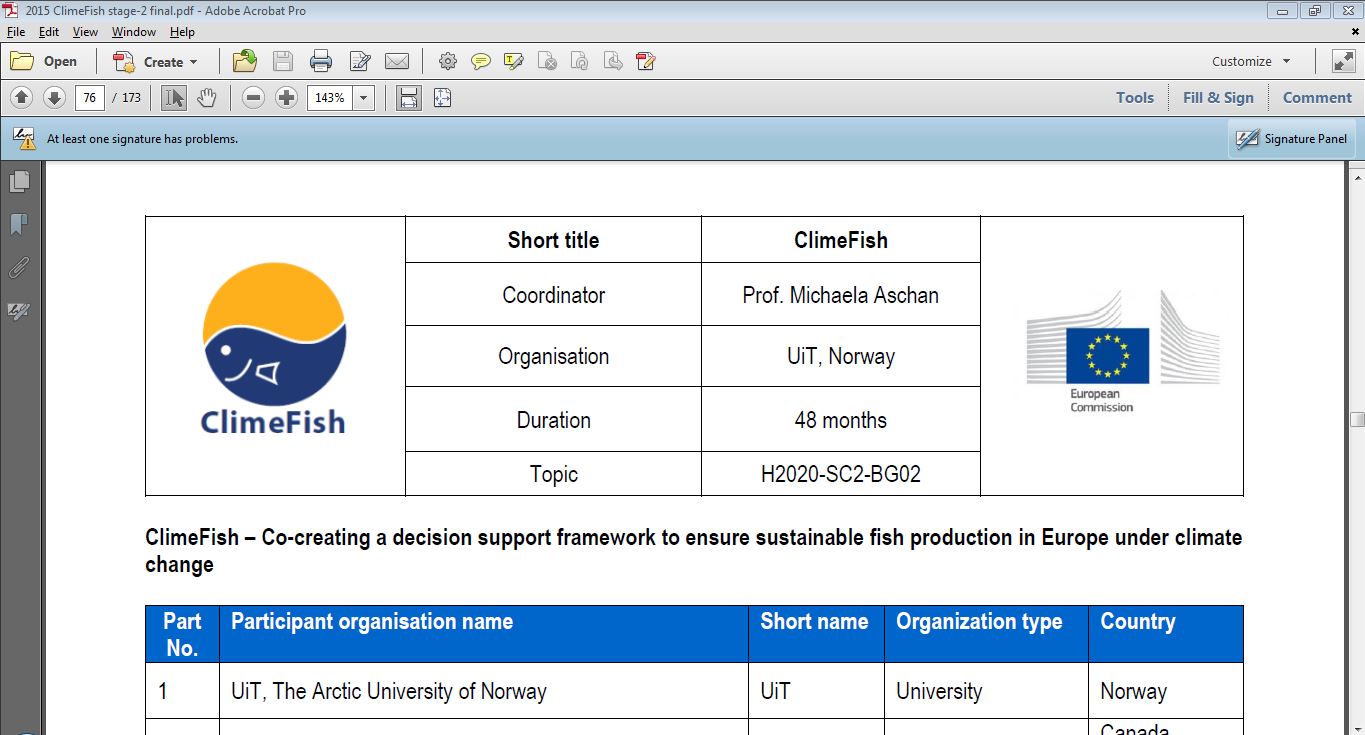Show the Page Thumbnails panel
The image size is (1365, 735).
tap(20, 182)
